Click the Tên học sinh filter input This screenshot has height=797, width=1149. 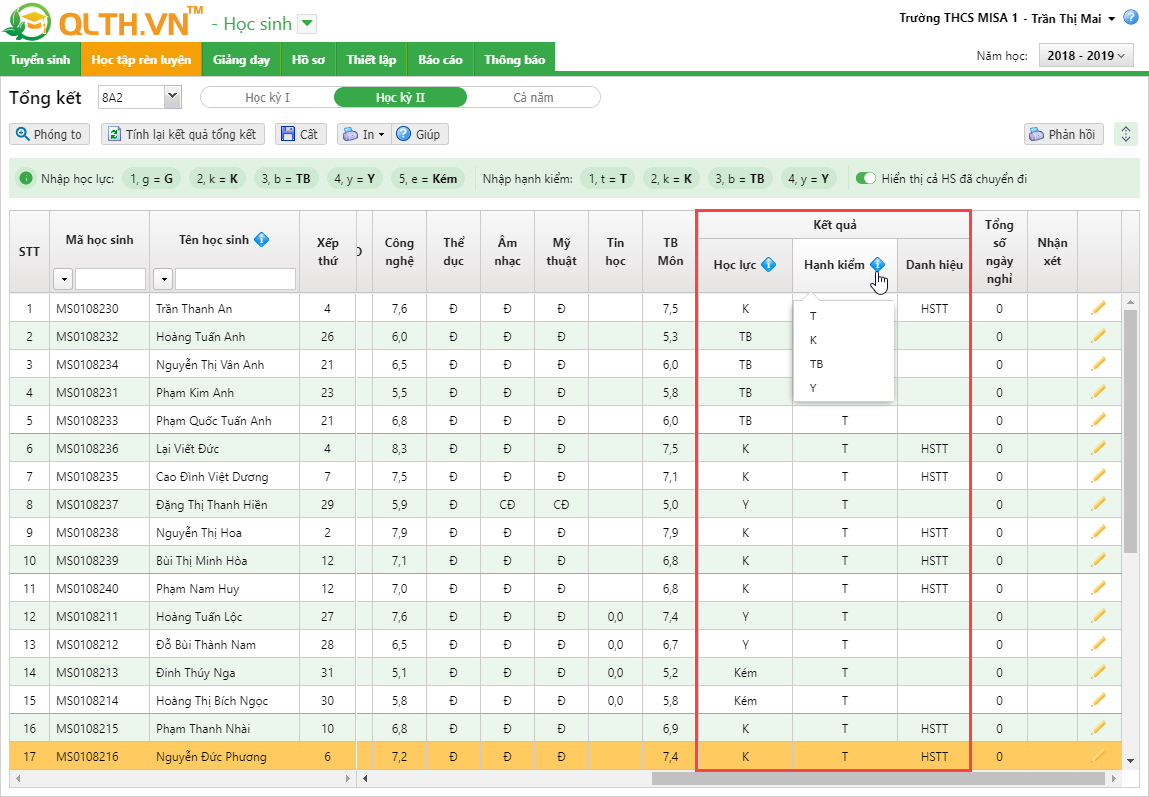click(x=235, y=279)
